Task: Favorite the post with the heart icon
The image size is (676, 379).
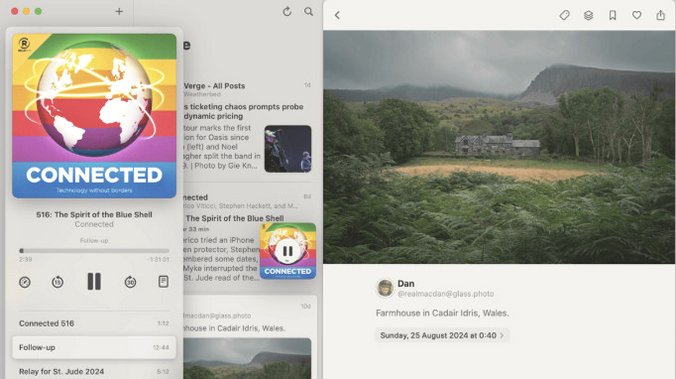Action: (x=637, y=16)
